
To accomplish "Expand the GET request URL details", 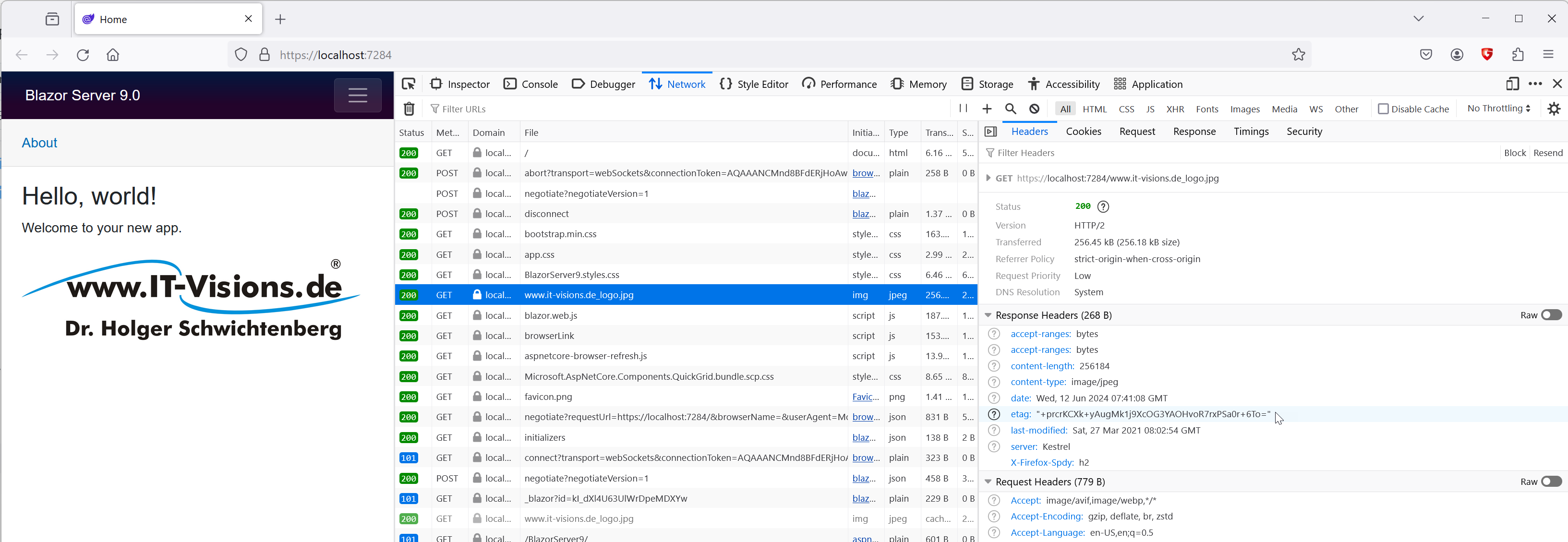I will pos(988,179).
